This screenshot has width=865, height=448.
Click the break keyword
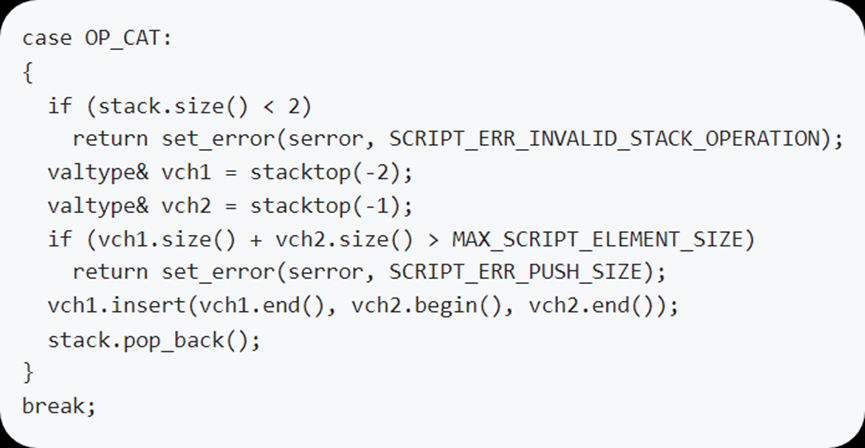(x=56, y=405)
